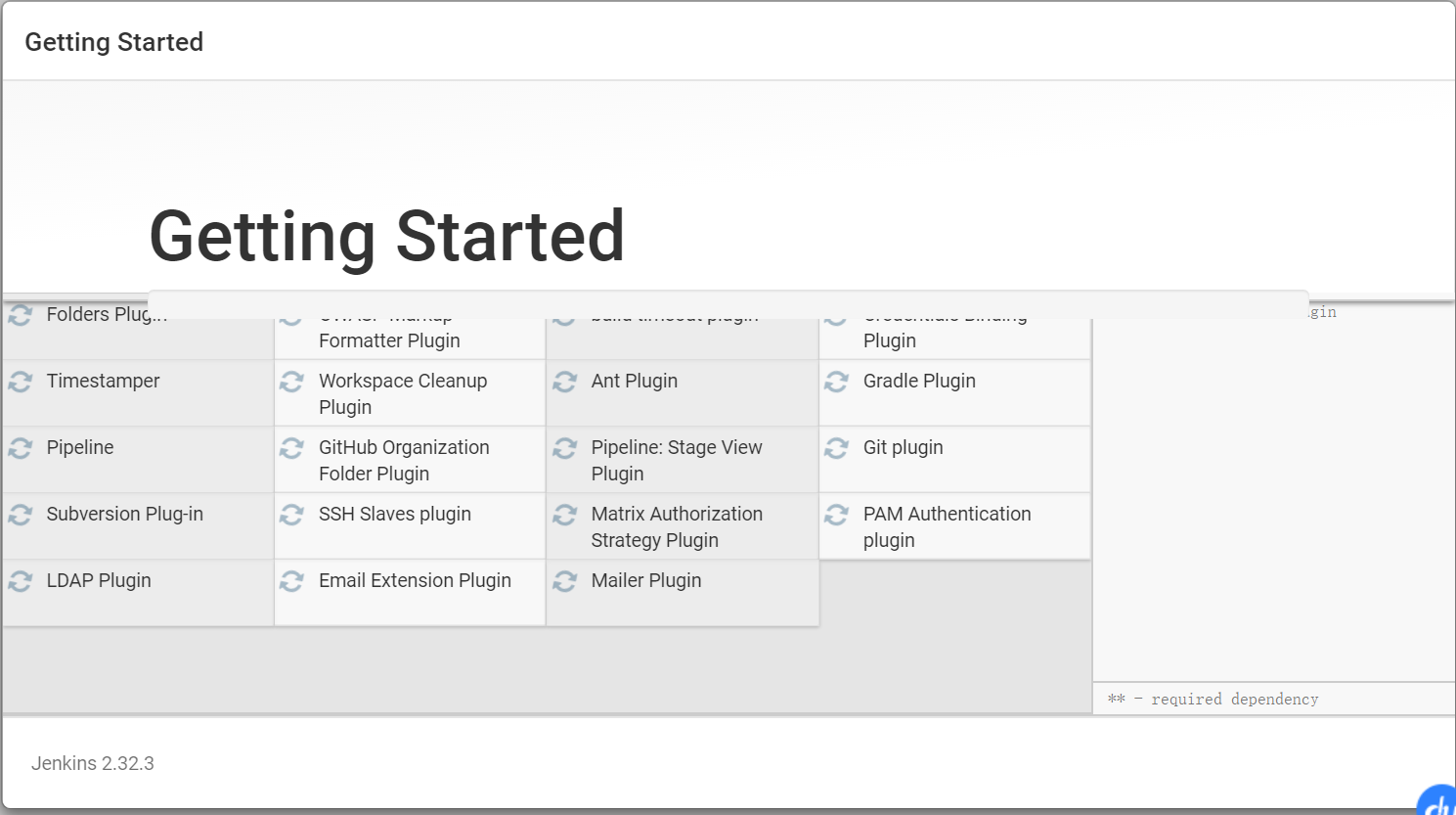Image resolution: width=1456 pixels, height=815 pixels.
Task: Click the sync icon next to SSH Slaves plugin
Action: (291, 515)
